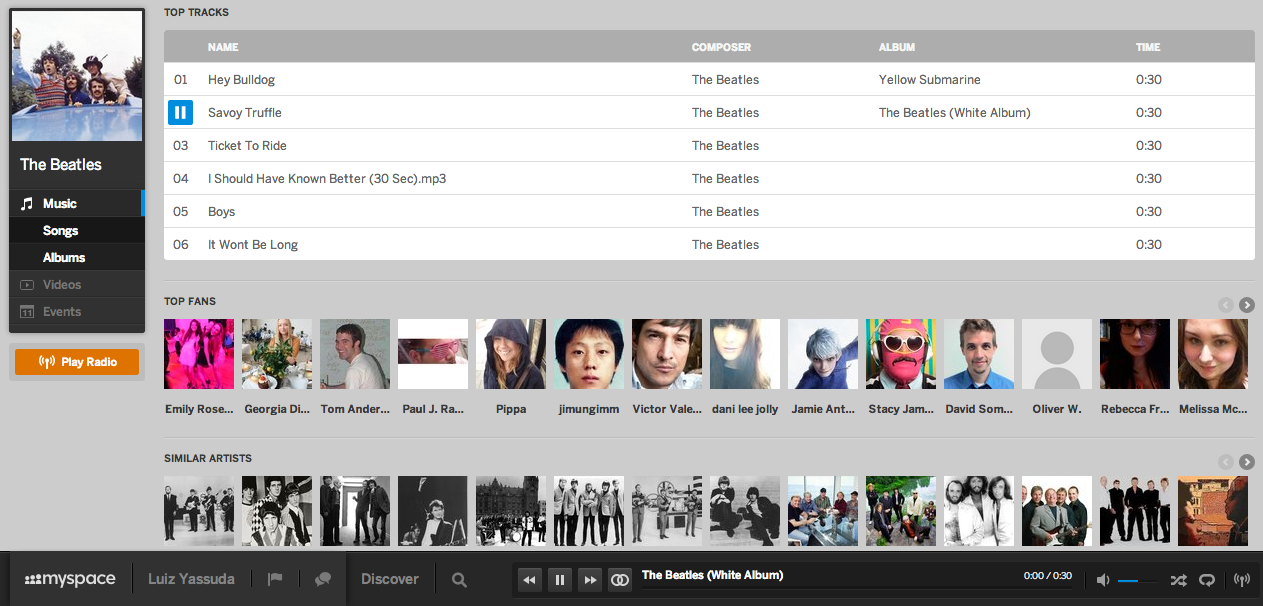The image size is (1263, 606).
Task: Open composer The Beatles in Hey Bulldog row
Action: [x=725, y=79]
